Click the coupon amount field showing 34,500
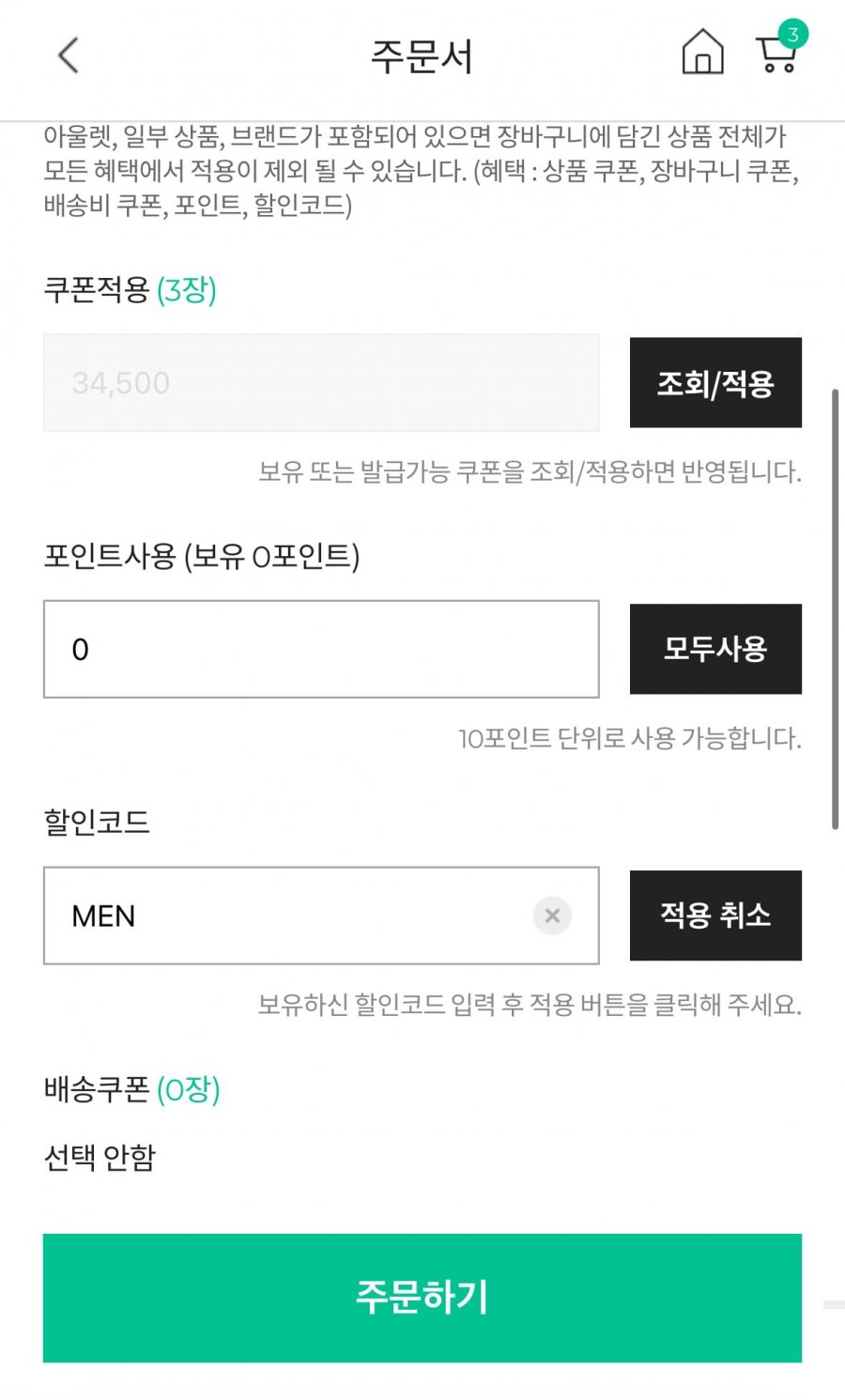This screenshot has height=1400, width=845. click(x=321, y=383)
